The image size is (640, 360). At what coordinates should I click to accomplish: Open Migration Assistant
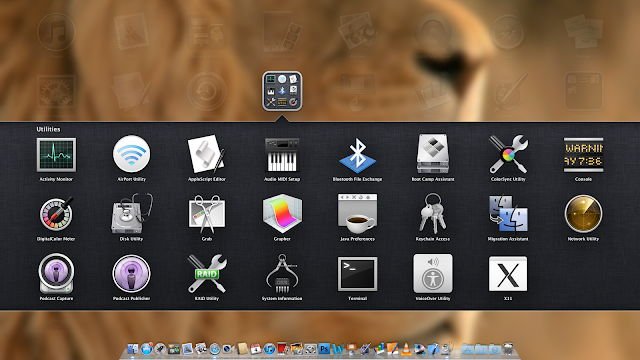click(x=508, y=213)
